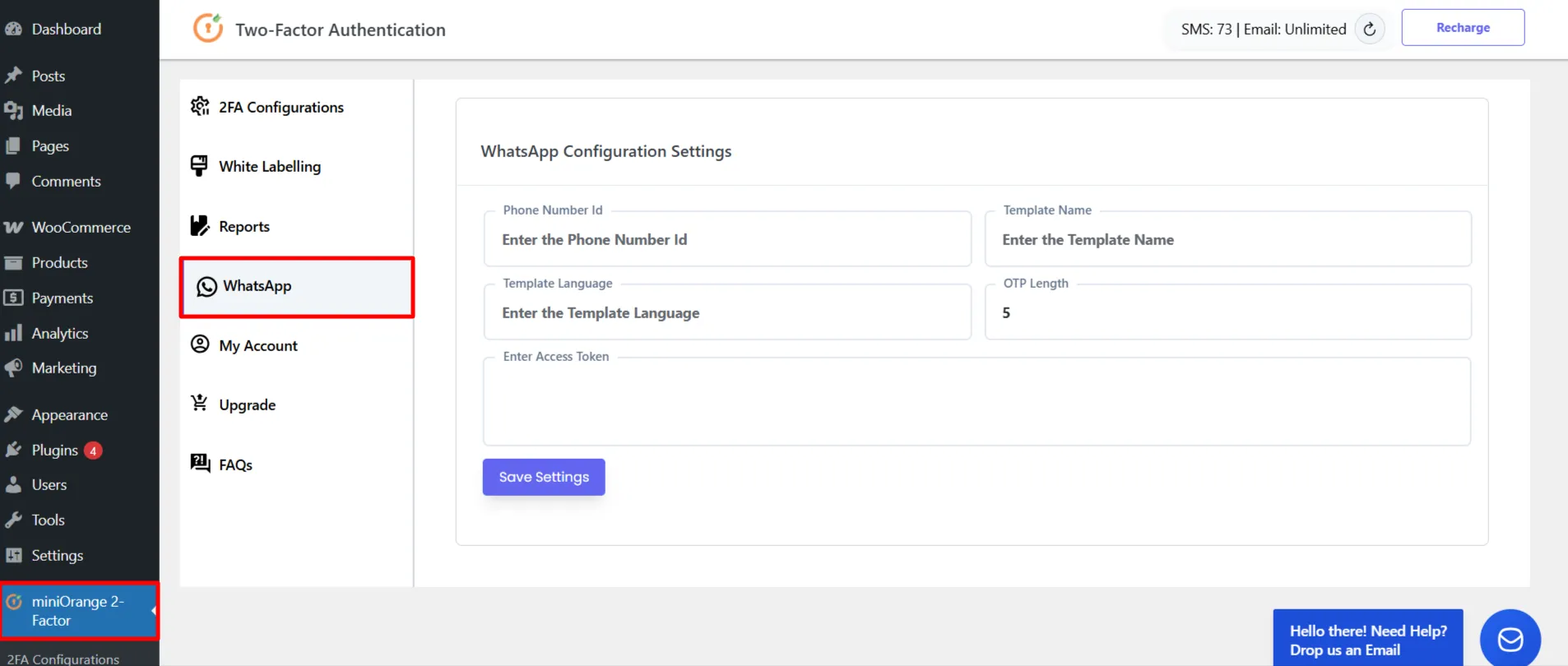Click the WhatsApp logo icon
Screen dimensions: 1568x666
[x=206, y=286]
